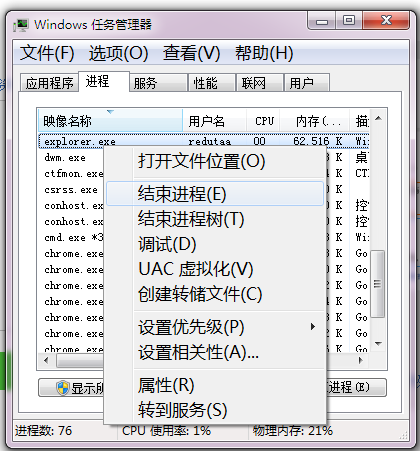The height and width of the screenshot is (451, 420).
Task: Open the 选项(O) menu
Action: coord(118,53)
